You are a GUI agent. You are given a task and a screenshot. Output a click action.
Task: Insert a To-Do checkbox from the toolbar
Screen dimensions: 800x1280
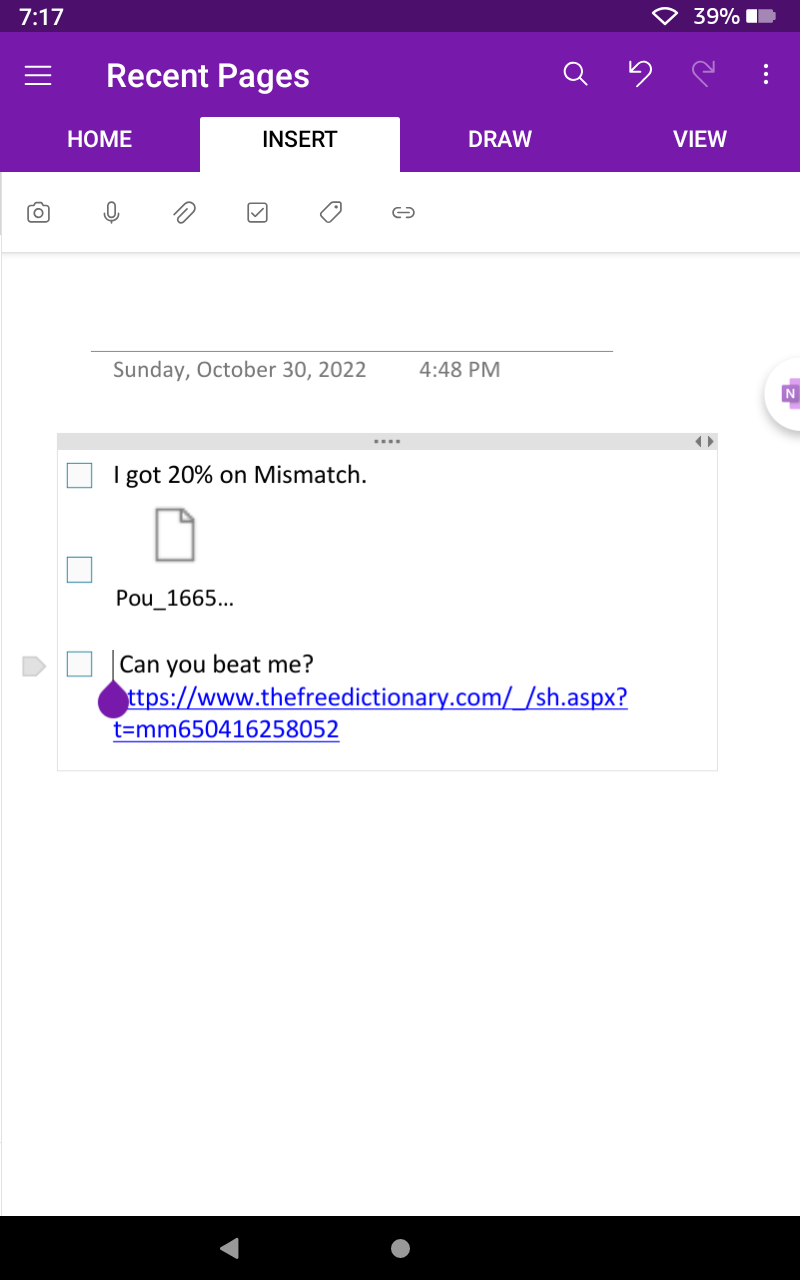click(x=257, y=212)
